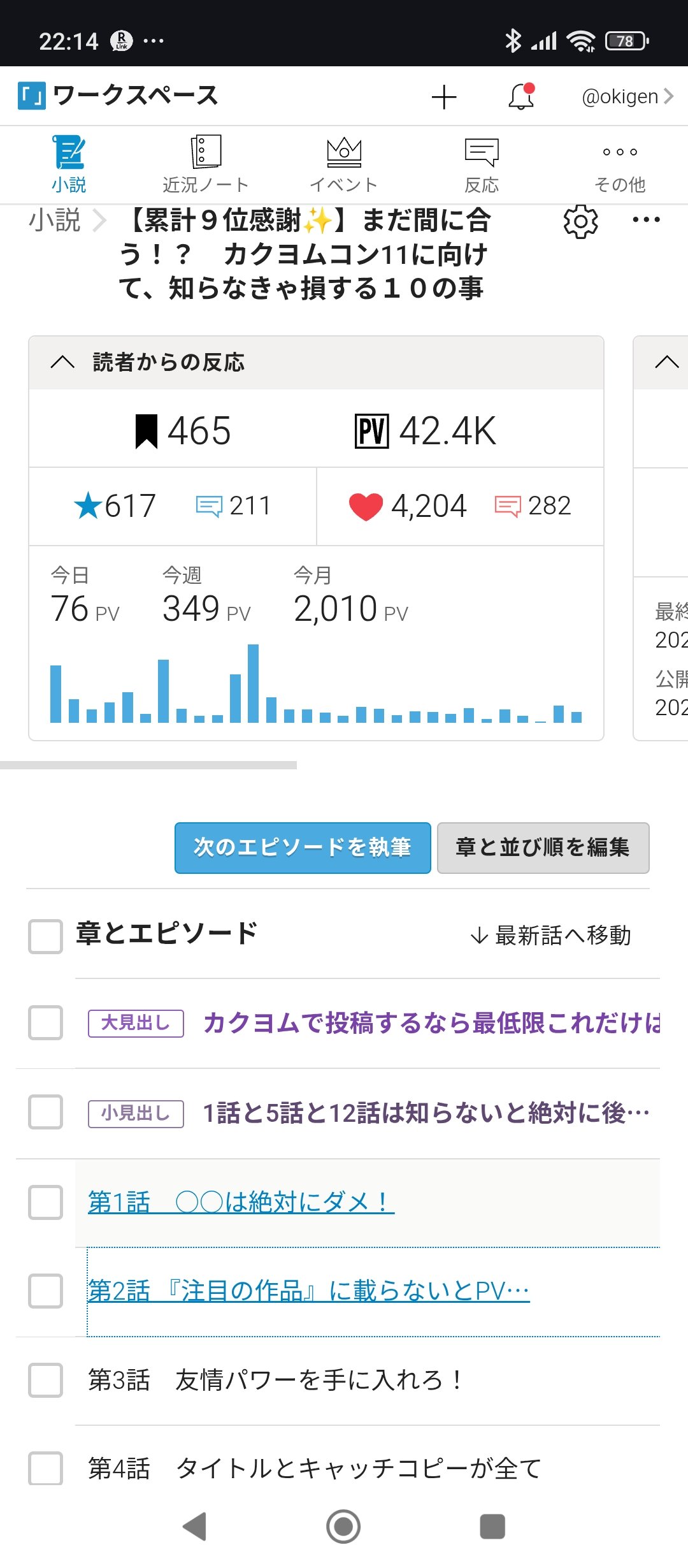Viewport: 688px width, 1568px height.
Task: Click the horizontal scroll bar under stats
Action: pos(148,765)
